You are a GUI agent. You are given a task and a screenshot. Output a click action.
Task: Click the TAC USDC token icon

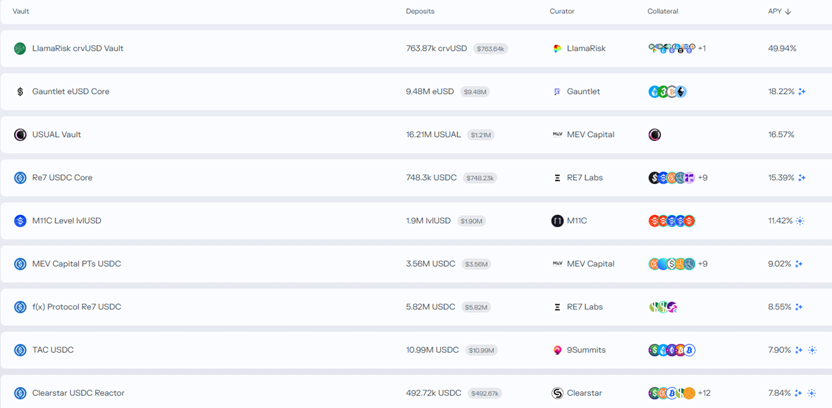20,350
